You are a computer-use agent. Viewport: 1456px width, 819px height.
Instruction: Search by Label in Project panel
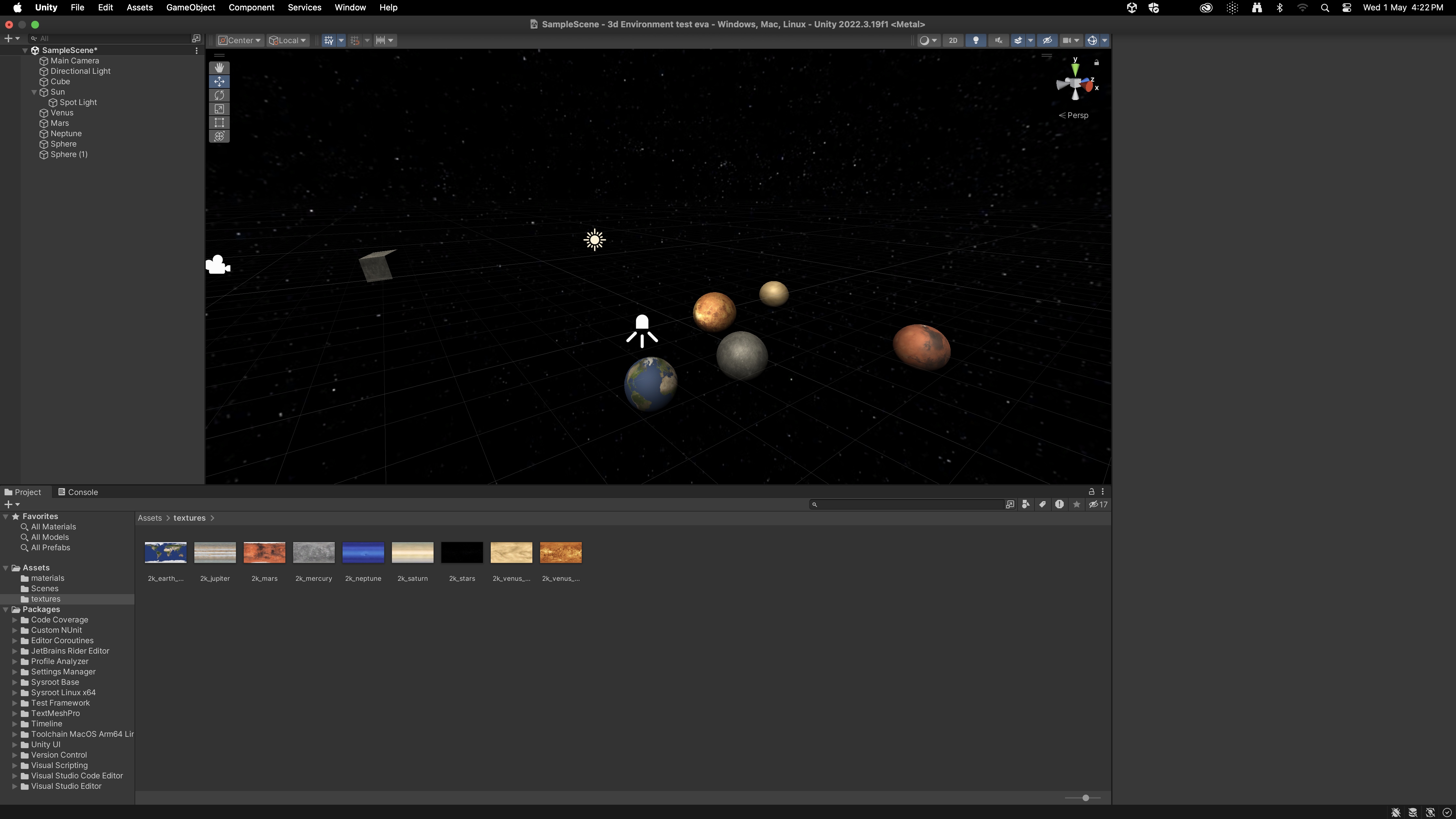1042,504
